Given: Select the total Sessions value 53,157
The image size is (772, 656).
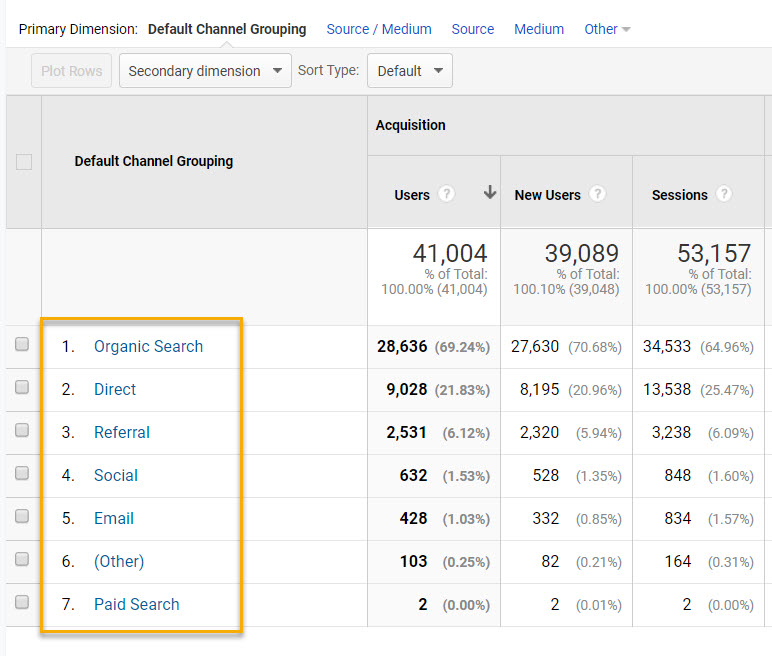Looking at the screenshot, I should pyautogui.click(x=714, y=253).
